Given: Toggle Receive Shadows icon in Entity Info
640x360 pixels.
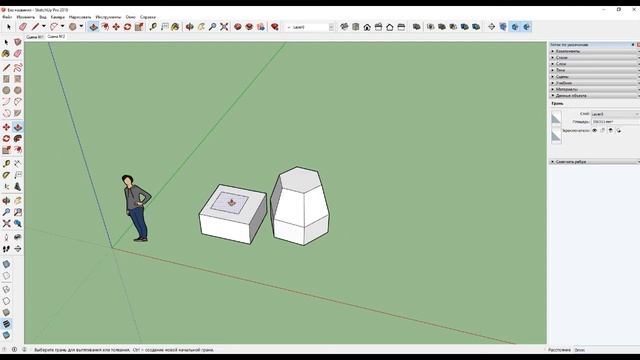Looking at the screenshot, I should coord(611,130).
